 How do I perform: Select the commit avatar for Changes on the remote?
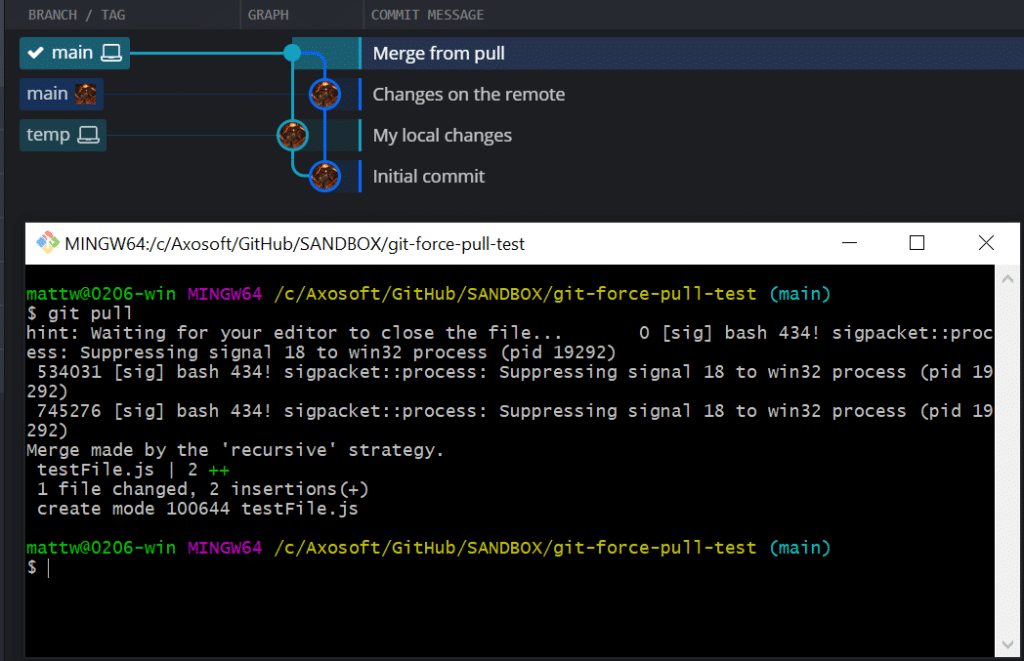324,93
